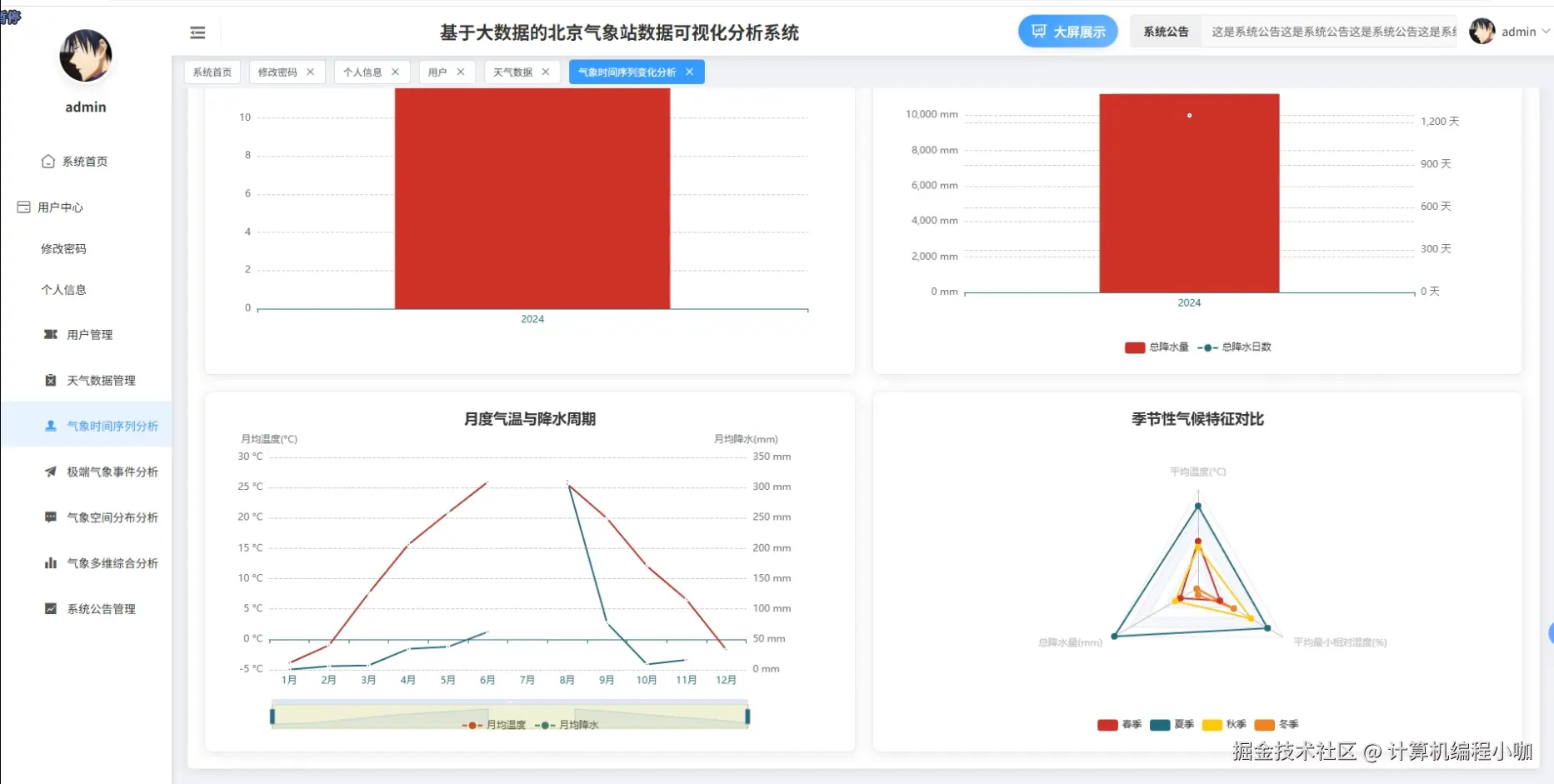Viewport: 1554px width, 784px height.
Task: Click the scrolling system announcement text
Action: pyautogui.click(x=1333, y=32)
